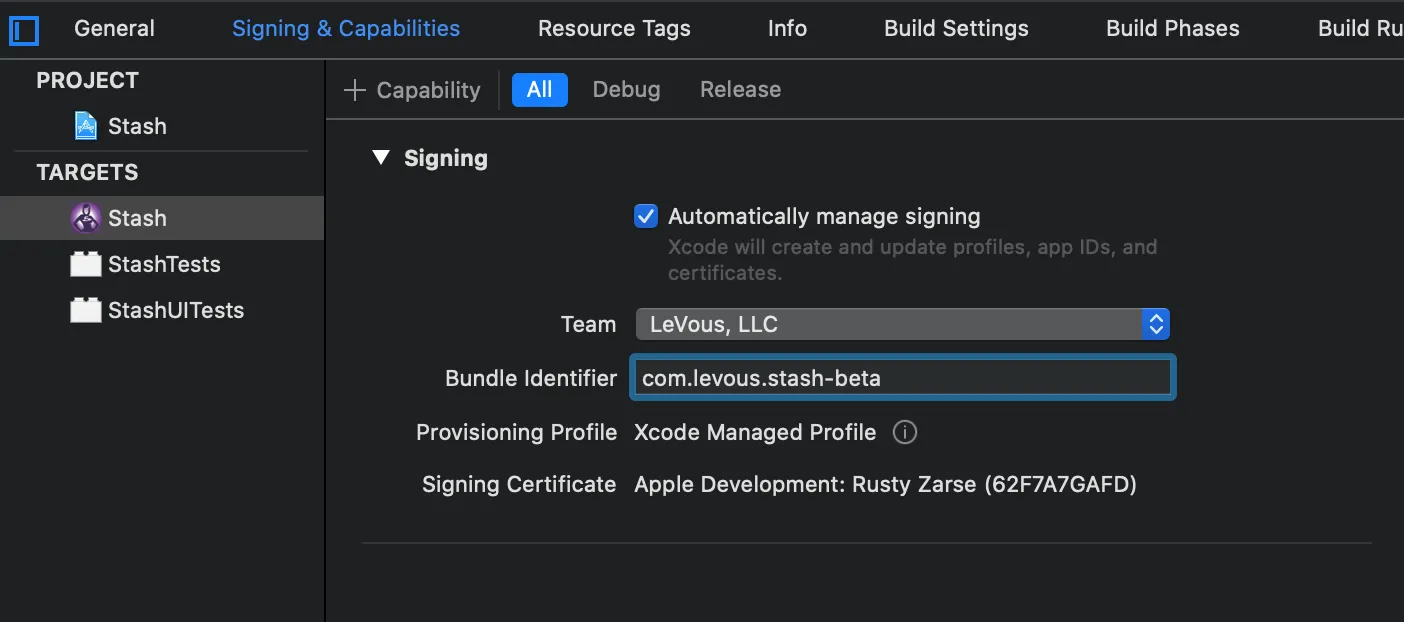Select the Release configuration filter
The width and height of the screenshot is (1404, 622).
point(740,90)
